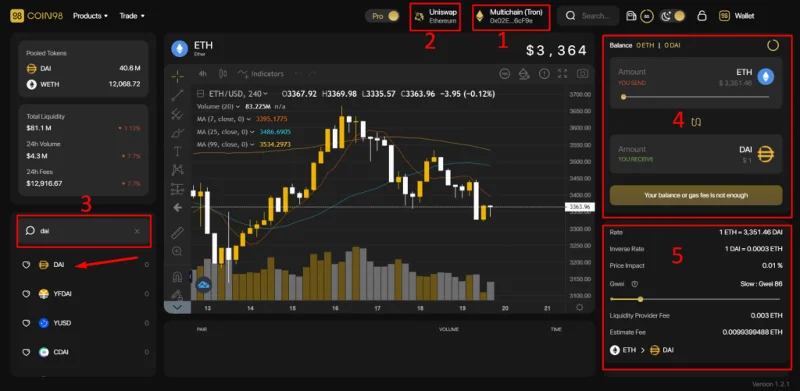Open Multichain (Tron) wallet selector
Image resolution: width=800 pixels, height=391 pixels.
[511, 16]
